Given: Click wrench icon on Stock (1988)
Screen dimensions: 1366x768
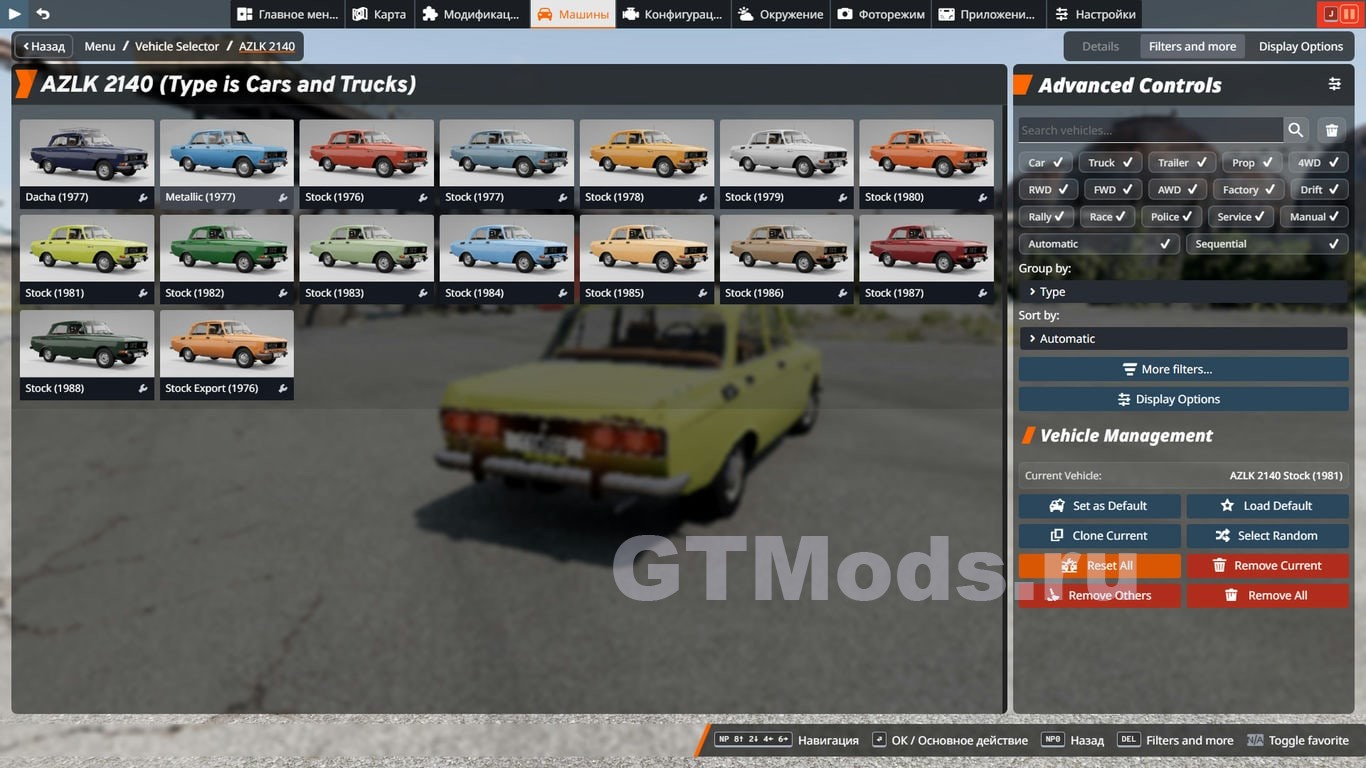Looking at the screenshot, I should 143,389.
